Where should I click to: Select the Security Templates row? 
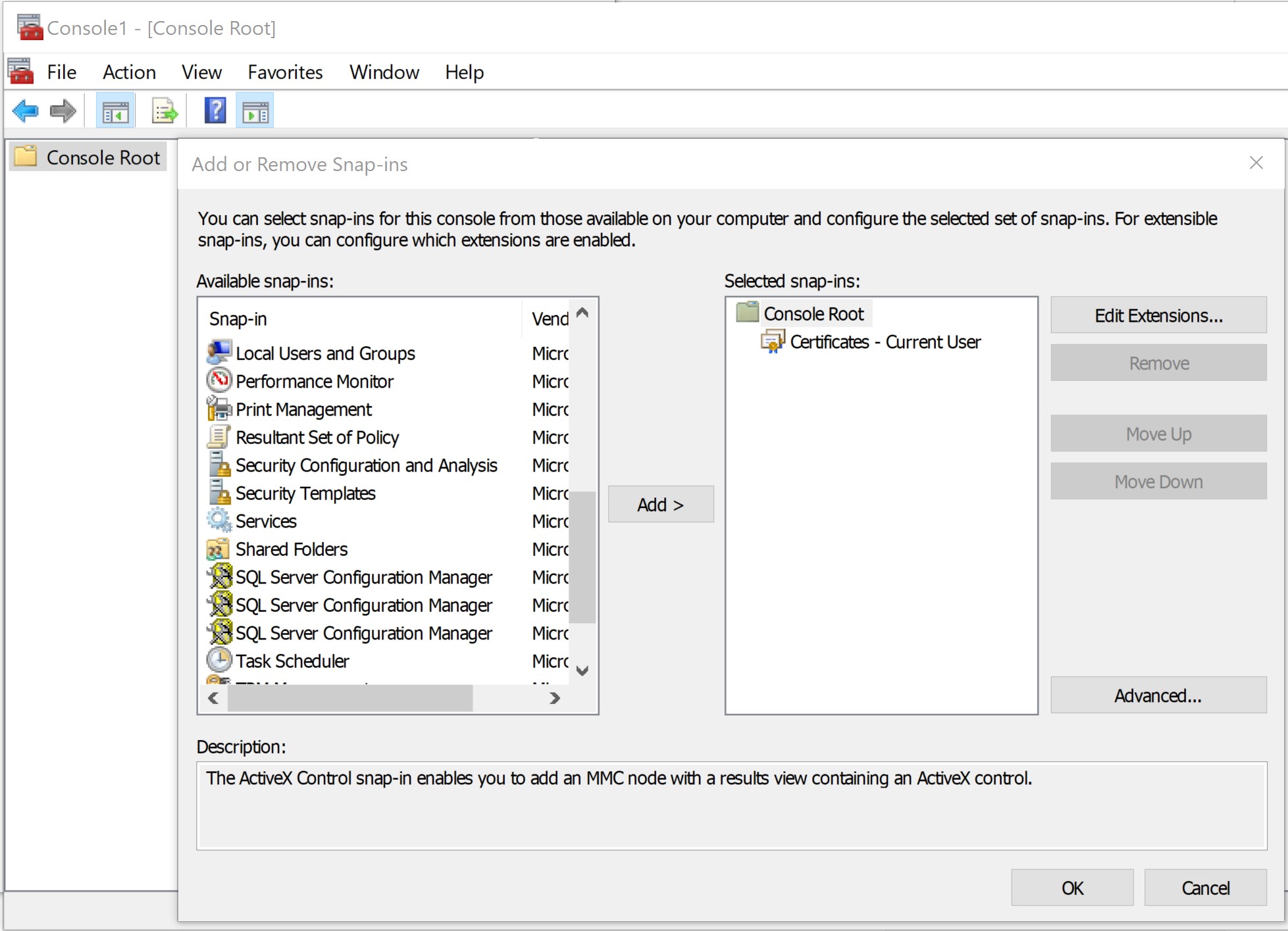point(385,493)
